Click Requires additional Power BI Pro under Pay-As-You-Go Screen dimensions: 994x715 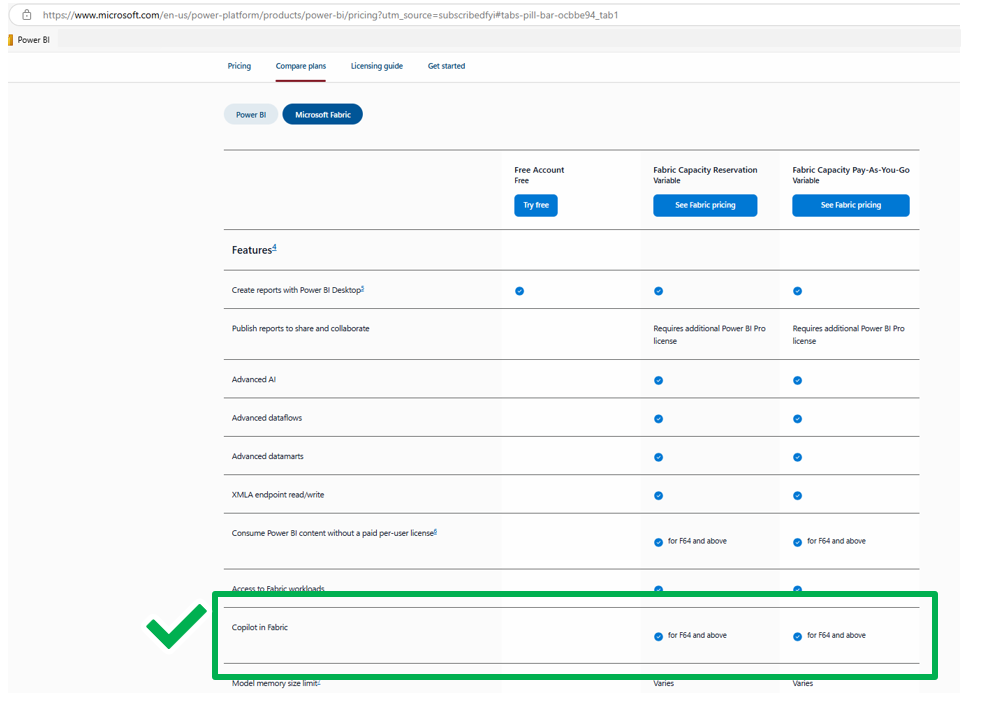[x=848, y=335]
